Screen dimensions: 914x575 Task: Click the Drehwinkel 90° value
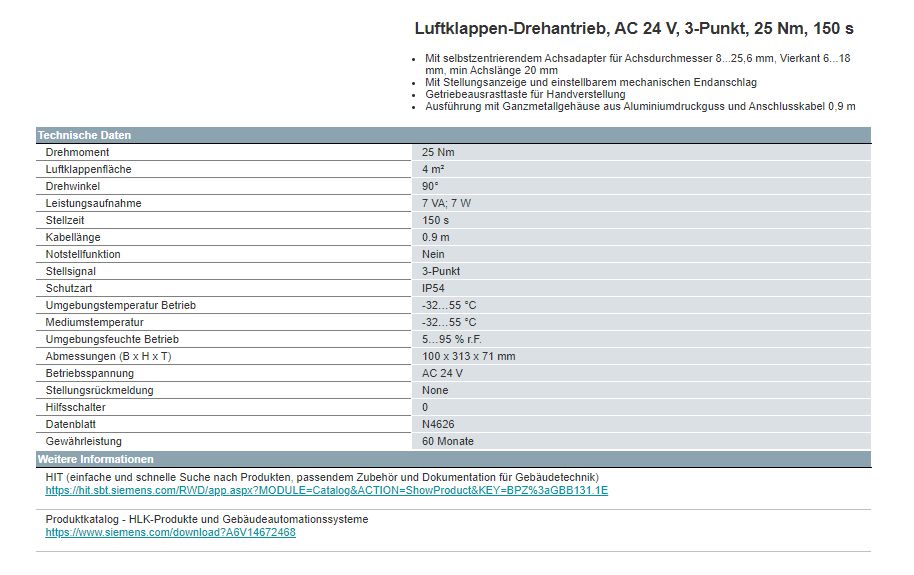coord(431,186)
